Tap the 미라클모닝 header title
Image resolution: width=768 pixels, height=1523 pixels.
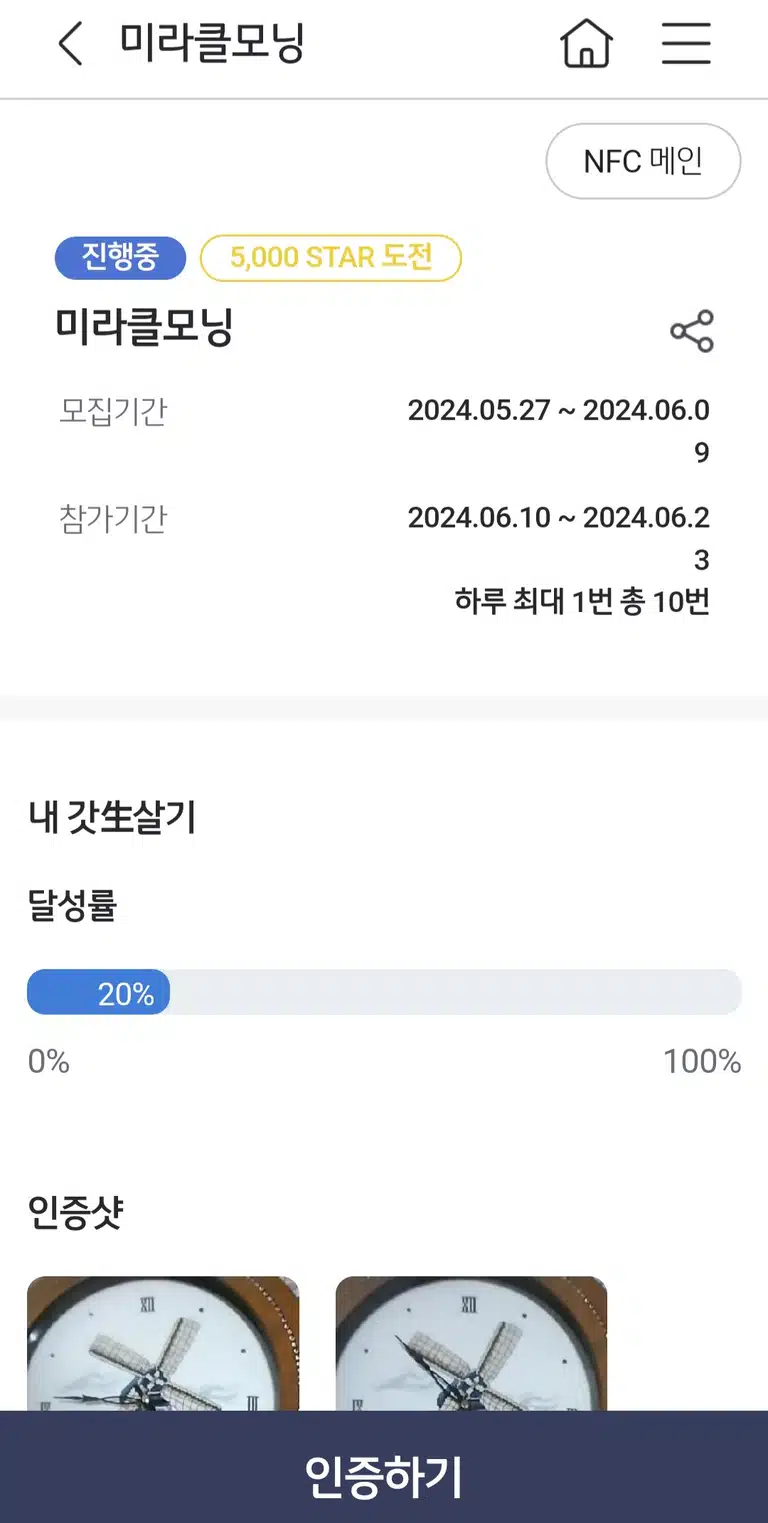(x=212, y=44)
